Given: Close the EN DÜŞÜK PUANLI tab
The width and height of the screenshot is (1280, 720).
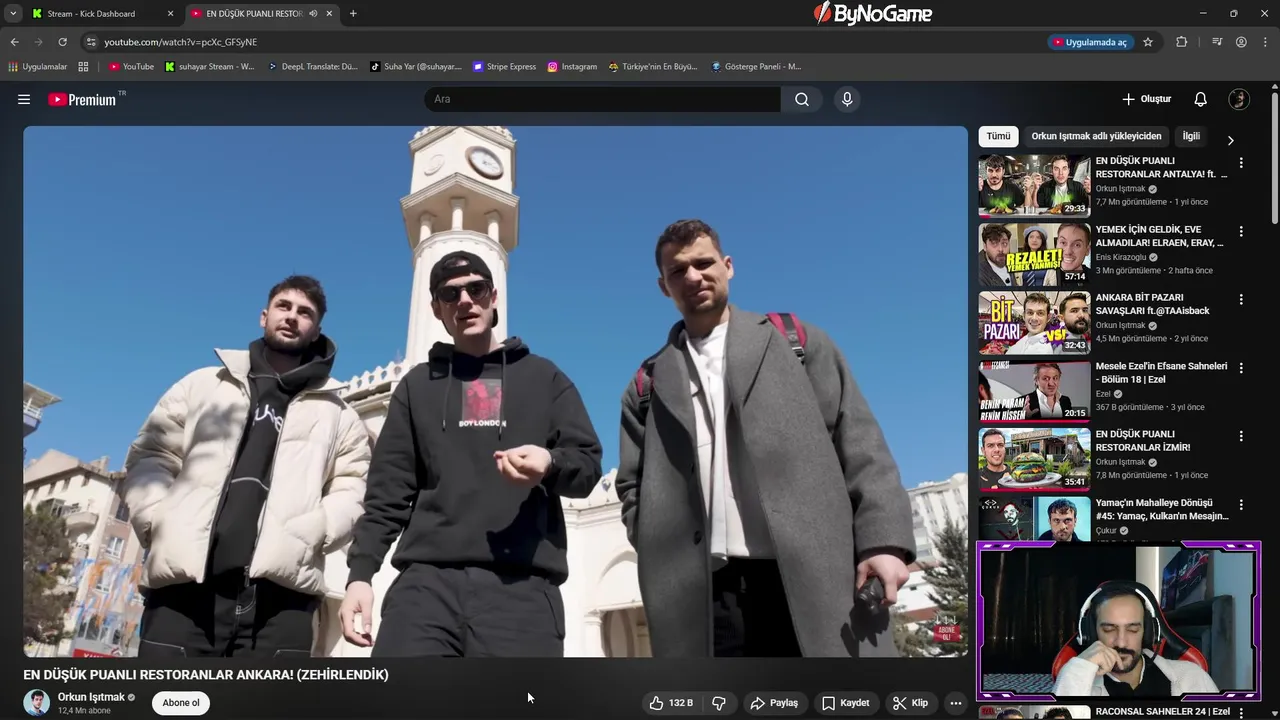Looking at the screenshot, I should pos(329,13).
